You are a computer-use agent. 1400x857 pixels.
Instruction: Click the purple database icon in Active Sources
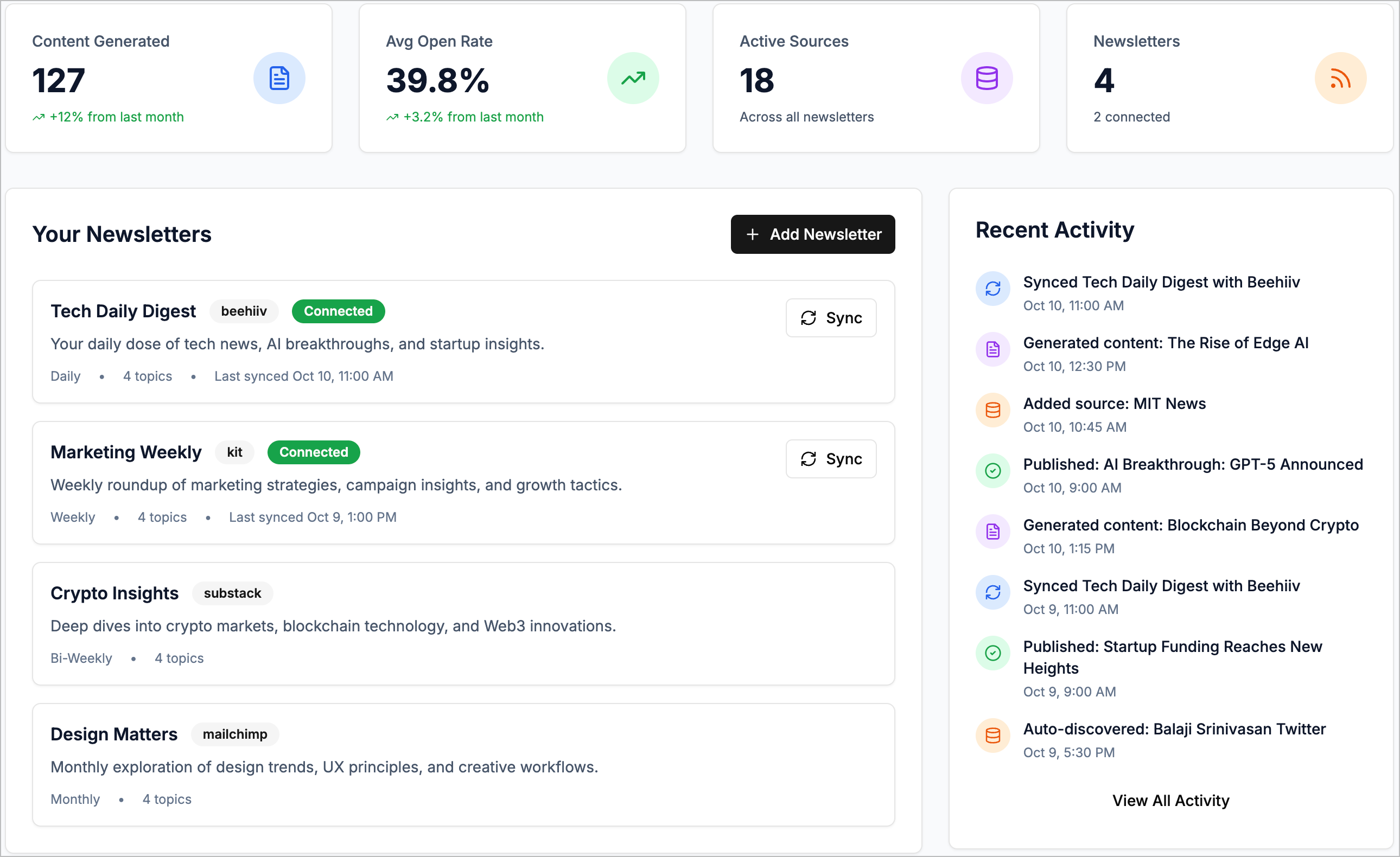pos(987,78)
